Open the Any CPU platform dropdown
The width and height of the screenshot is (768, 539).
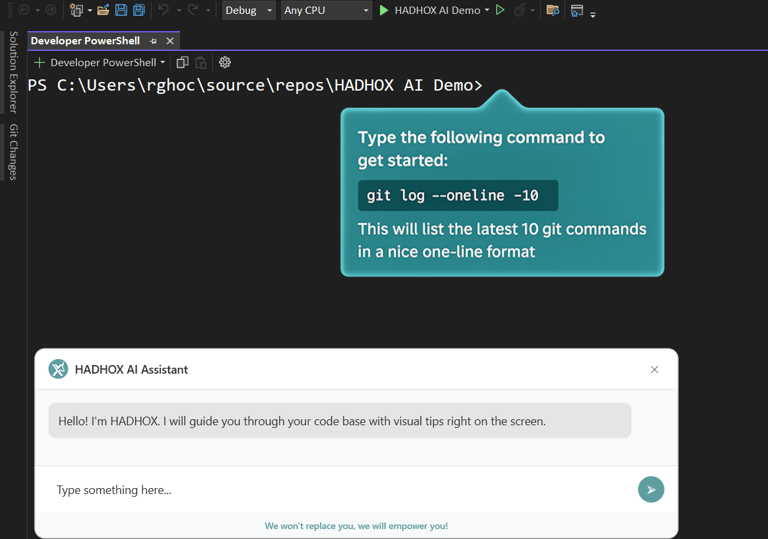(x=326, y=10)
